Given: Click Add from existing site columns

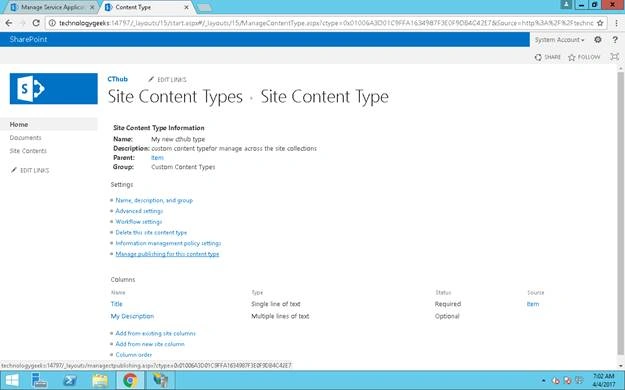Looking at the screenshot, I should point(155,333).
